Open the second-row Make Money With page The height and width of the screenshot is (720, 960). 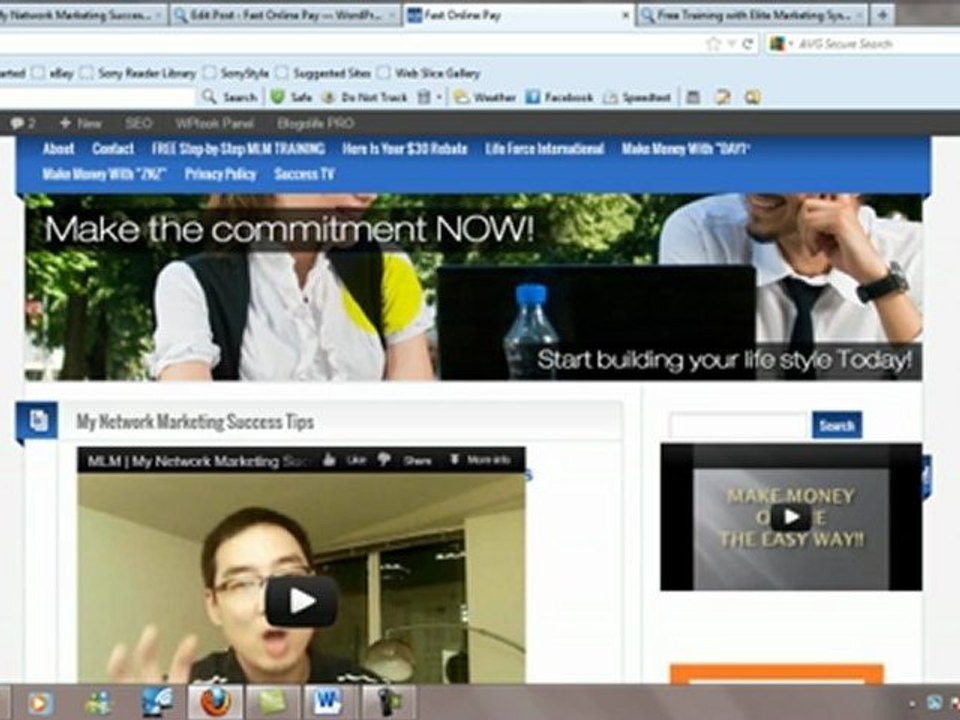tap(104, 174)
